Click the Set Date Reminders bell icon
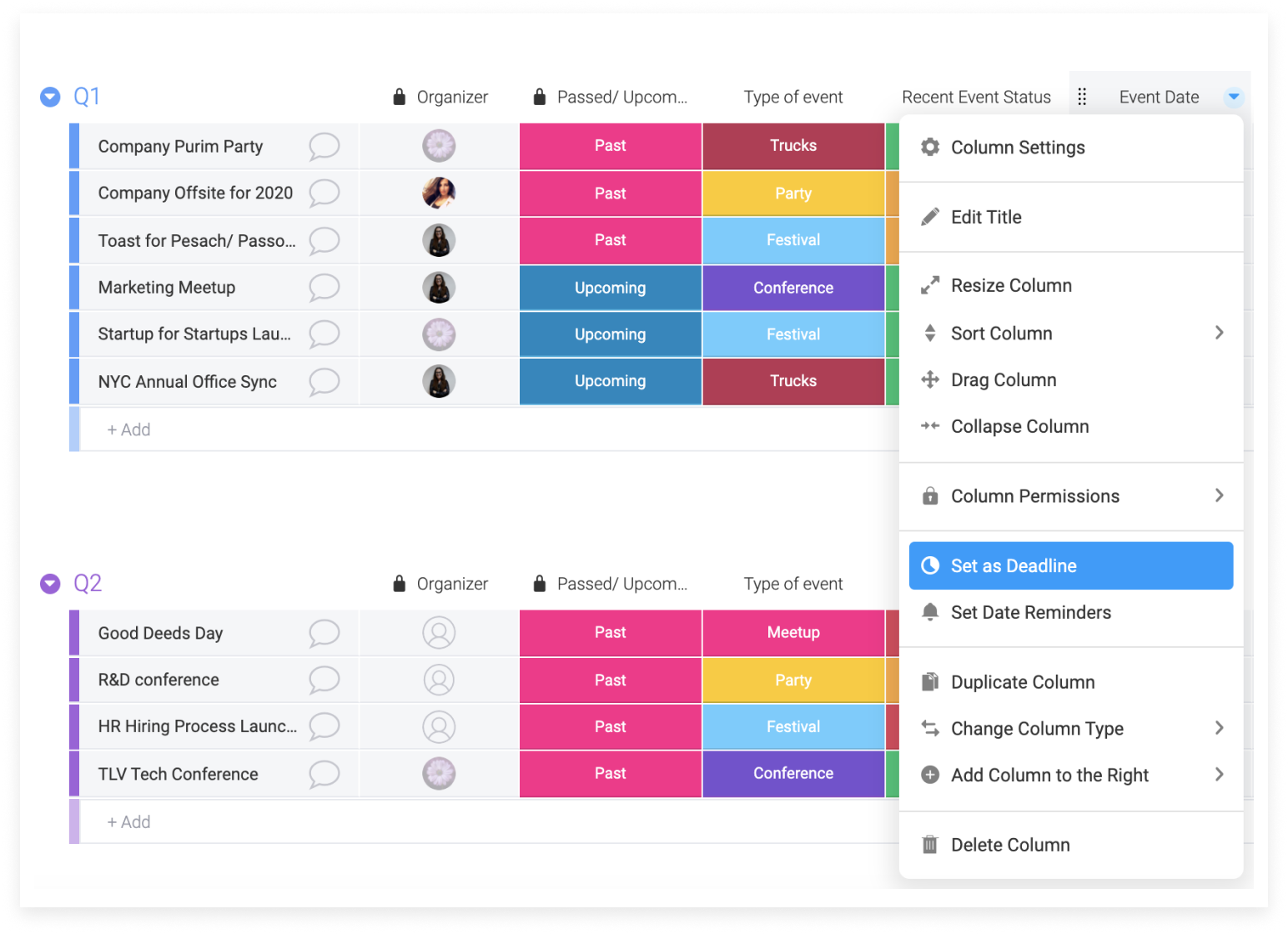The height and width of the screenshot is (934, 1288). tap(929, 612)
